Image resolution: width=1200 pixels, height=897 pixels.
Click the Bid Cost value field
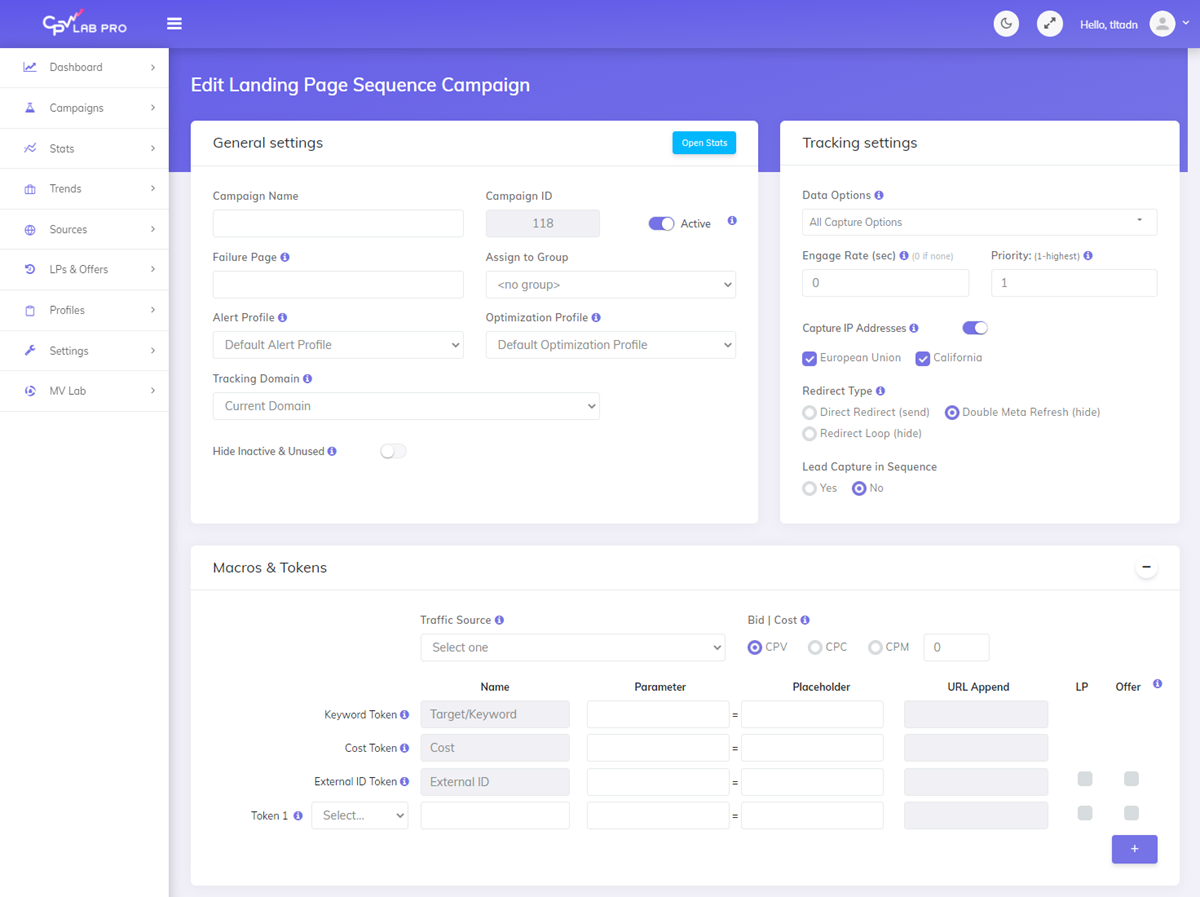(956, 648)
